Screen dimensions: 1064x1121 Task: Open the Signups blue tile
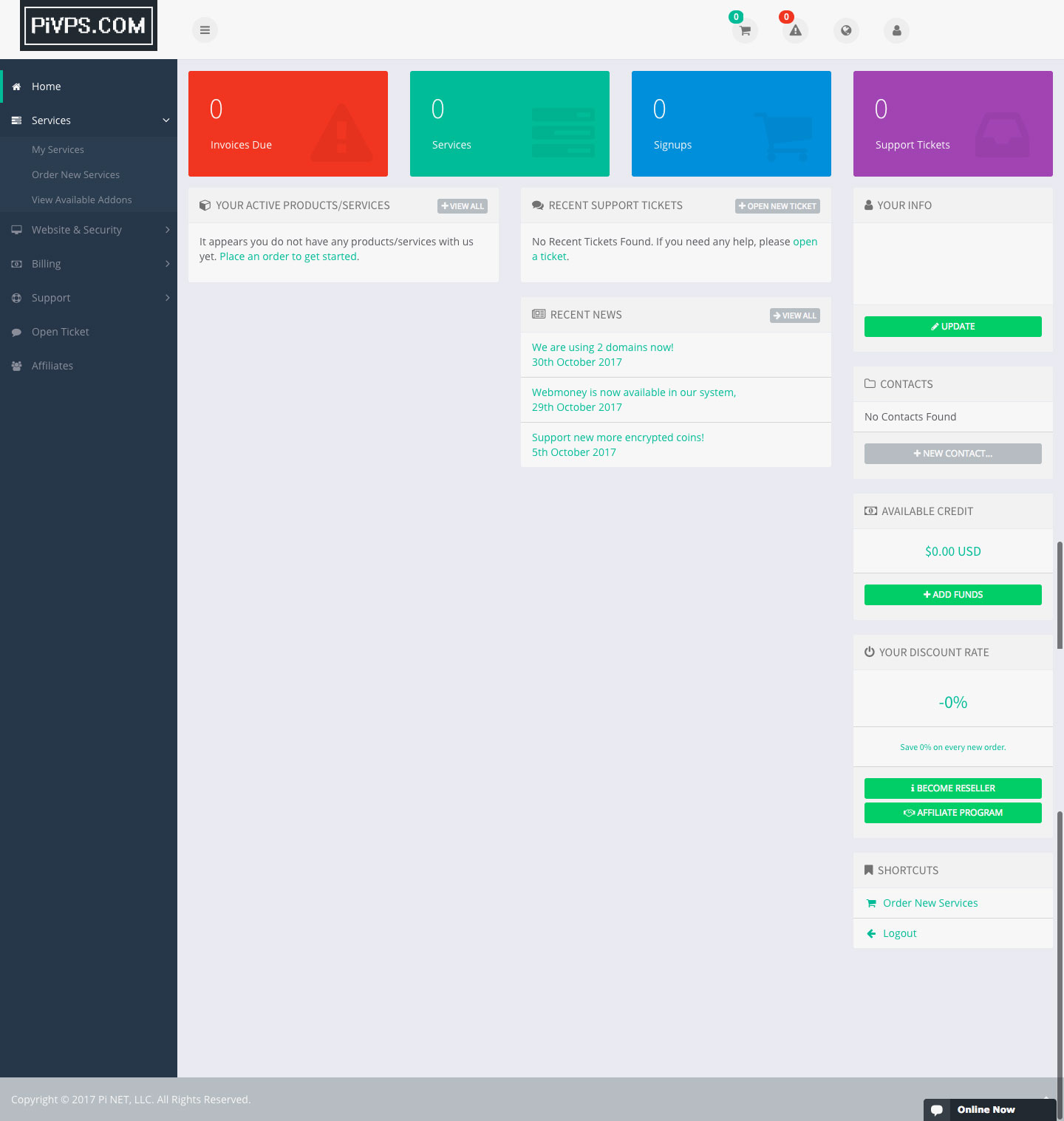coord(731,123)
